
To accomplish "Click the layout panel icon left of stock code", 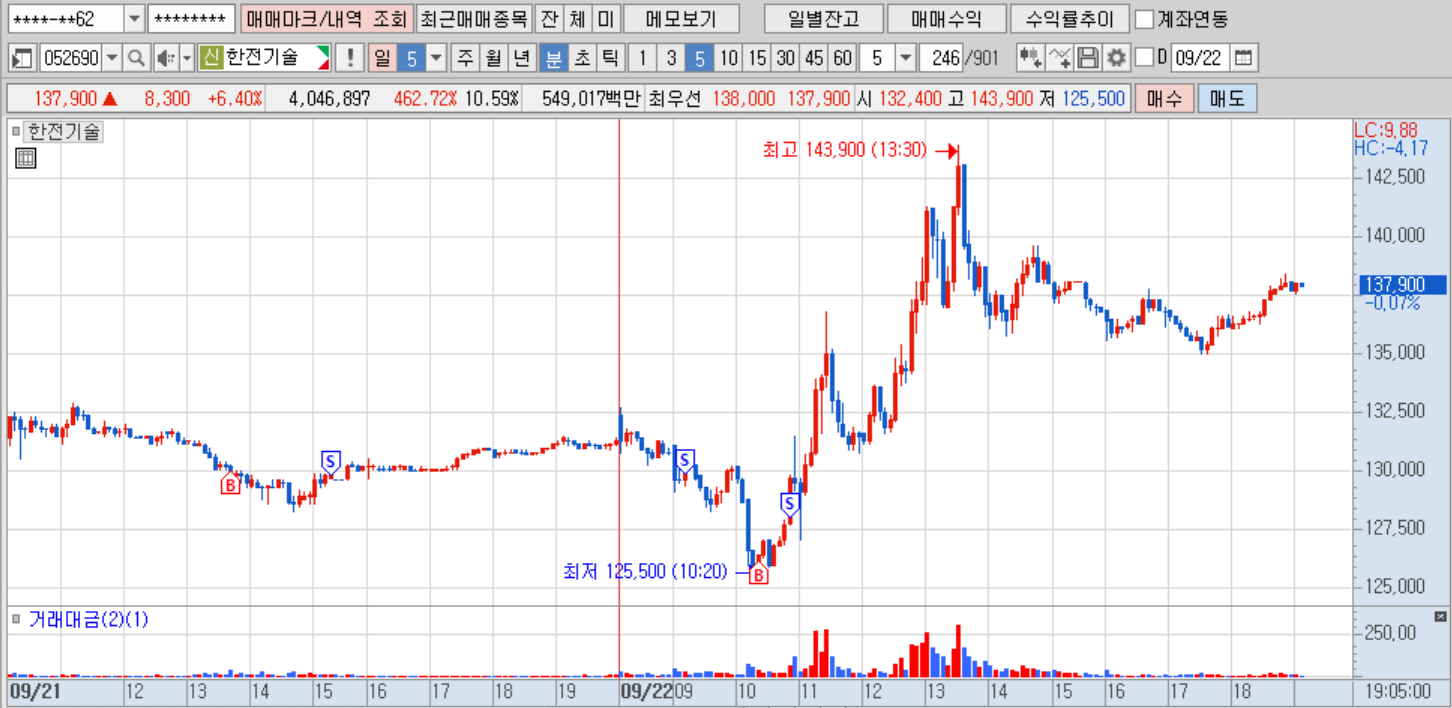I will 22,58.
